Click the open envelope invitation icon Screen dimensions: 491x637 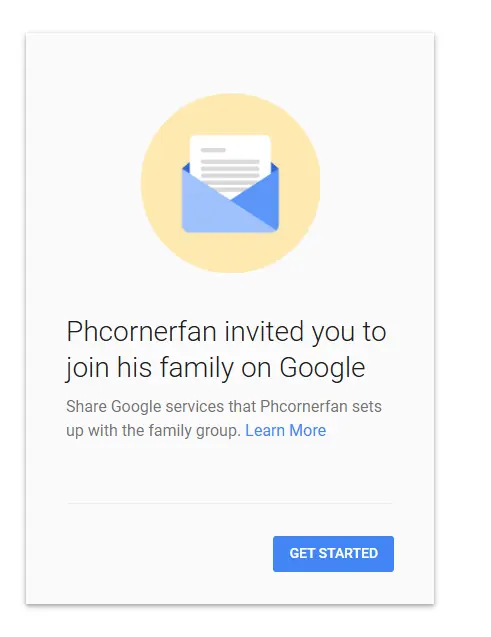[x=230, y=184]
